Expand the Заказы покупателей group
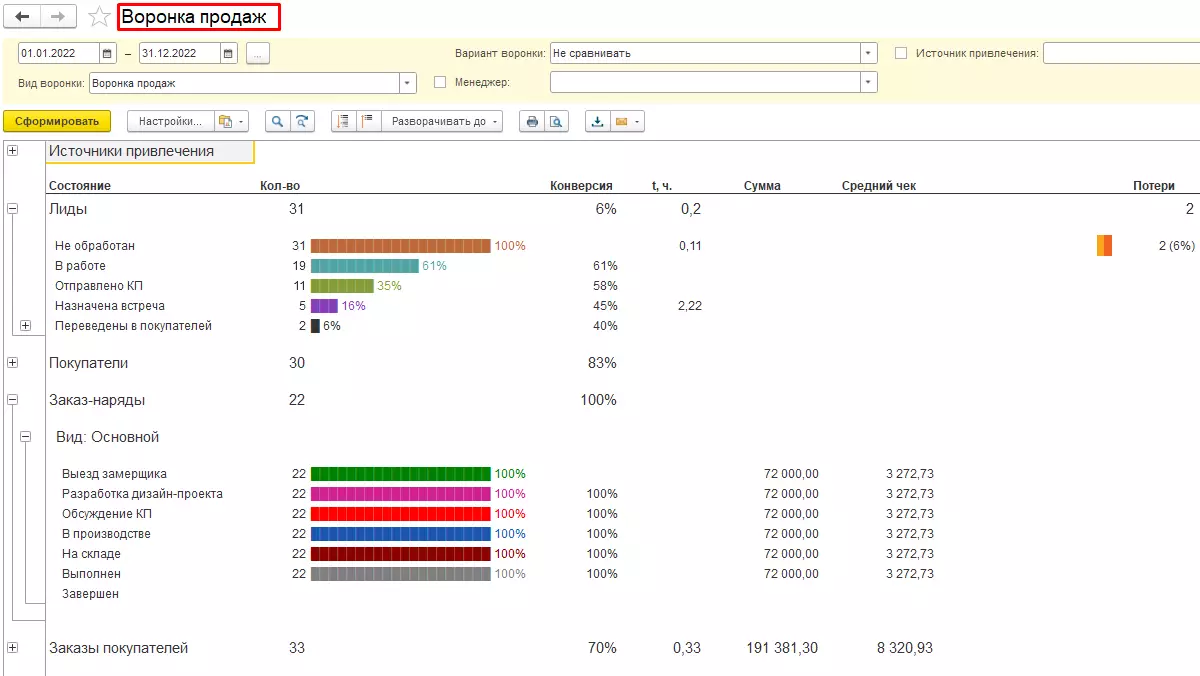This screenshot has height=676, width=1200. (x=13, y=648)
